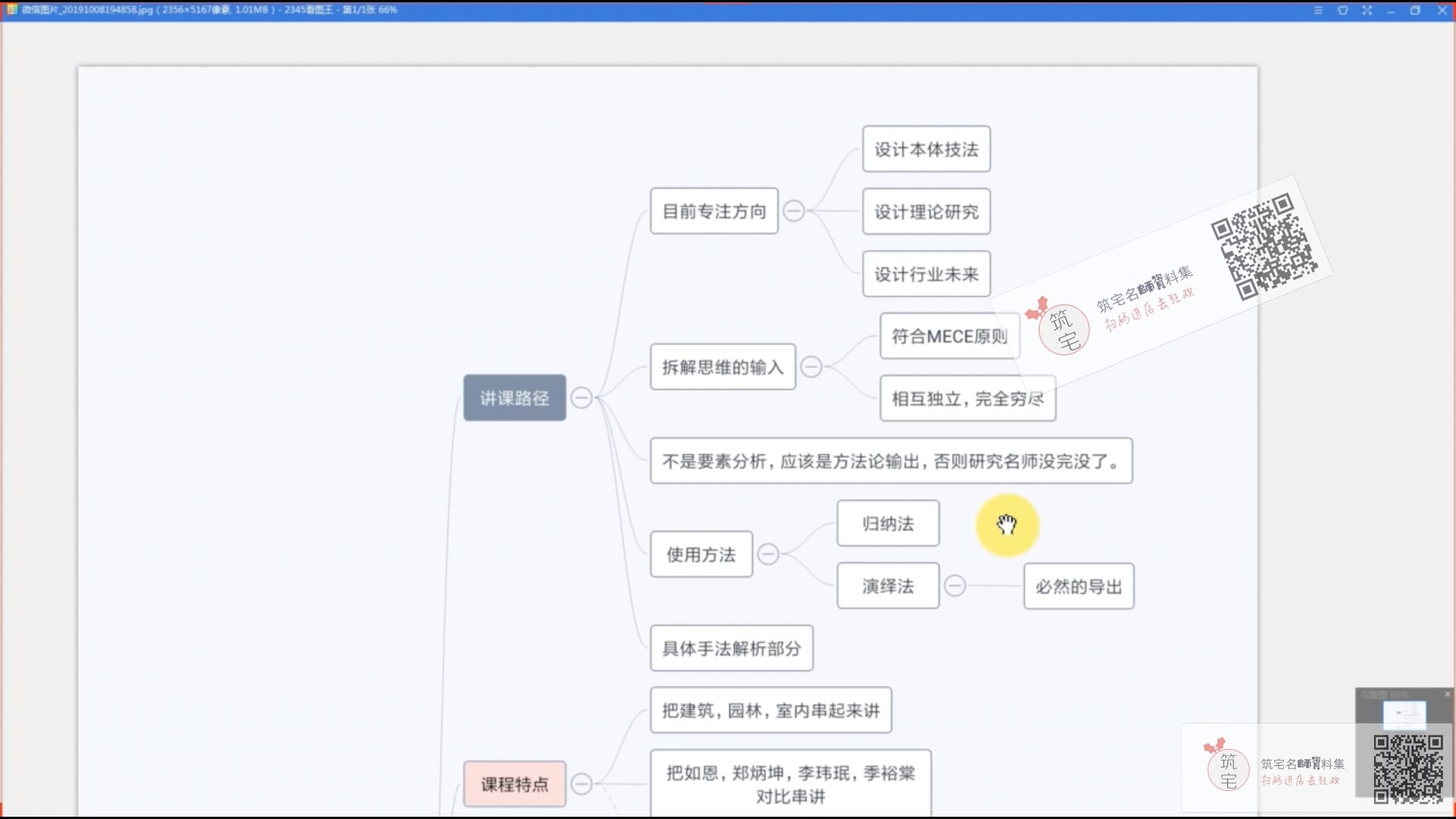Select the 拆解思维的输入 node
This screenshot has width=1456, height=819.
coord(723,367)
